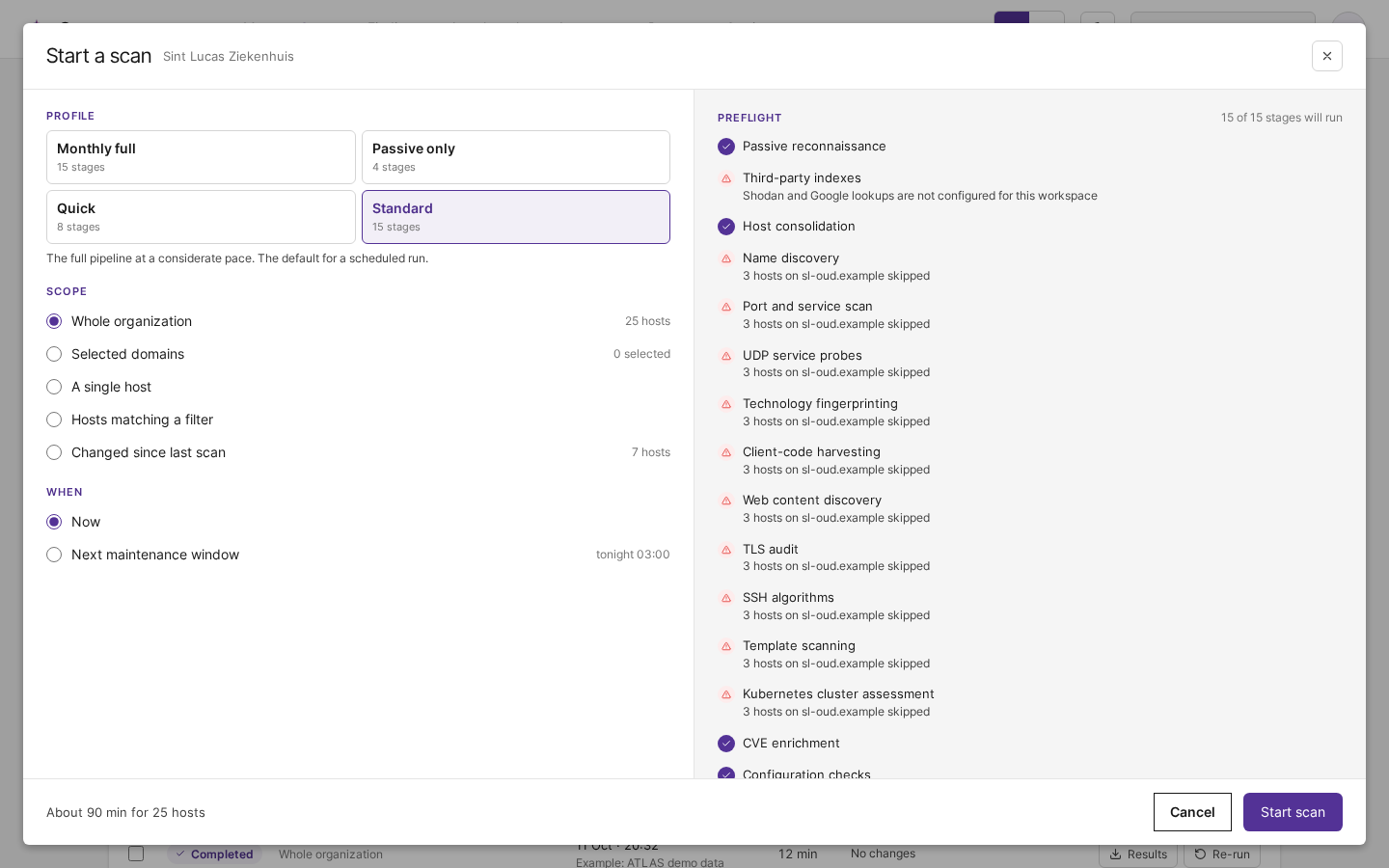Click the "7 hosts" count
The image size is (1389, 868).
coord(651,452)
